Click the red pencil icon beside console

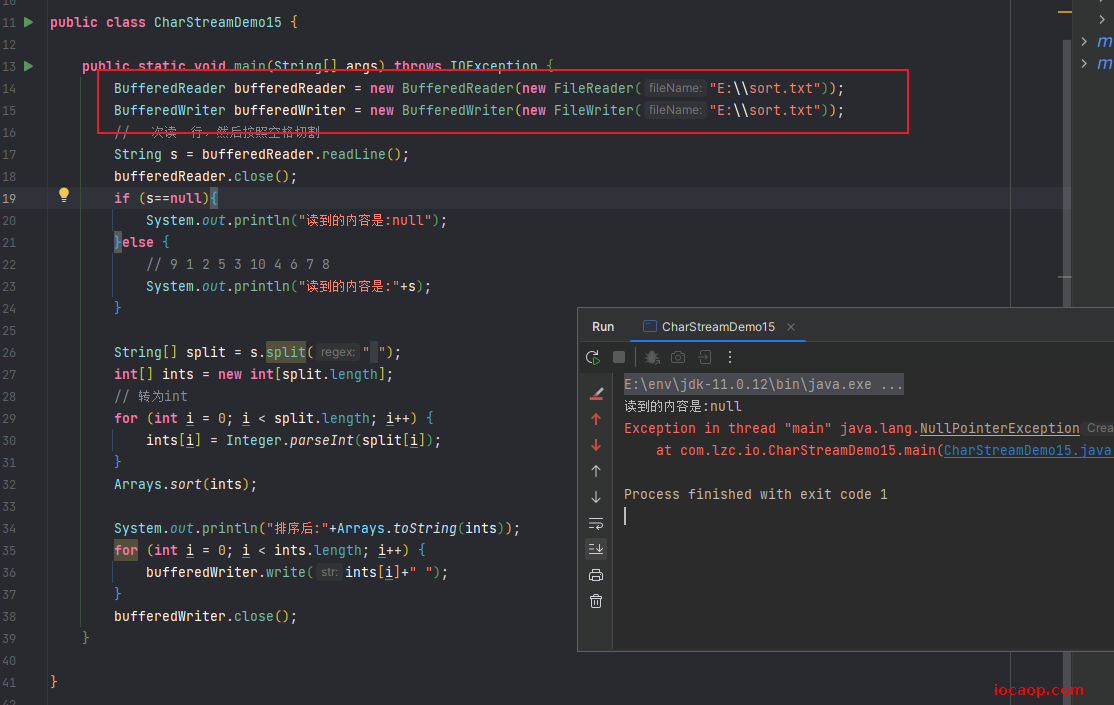(596, 393)
